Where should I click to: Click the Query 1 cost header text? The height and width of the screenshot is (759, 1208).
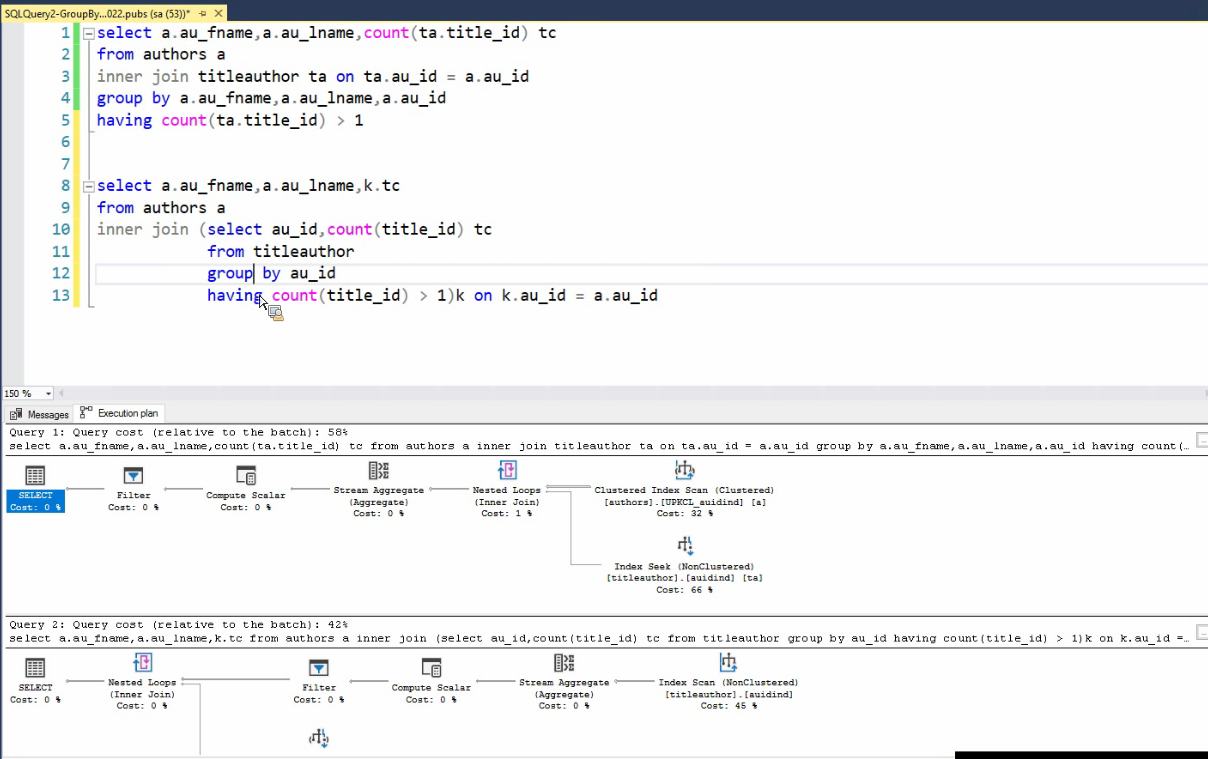(x=178, y=432)
